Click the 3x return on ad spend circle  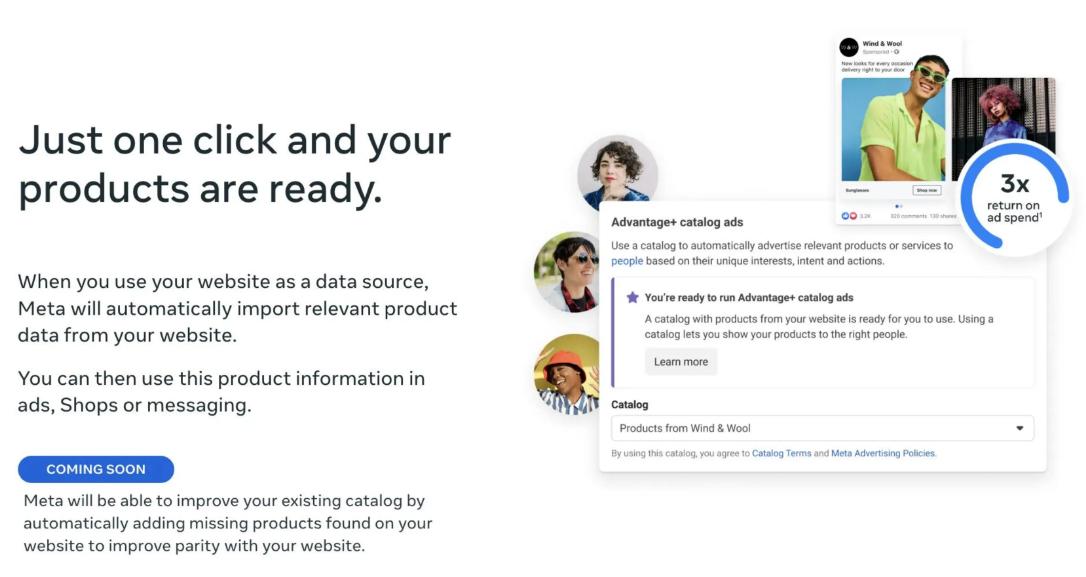click(x=1014, y=196)
